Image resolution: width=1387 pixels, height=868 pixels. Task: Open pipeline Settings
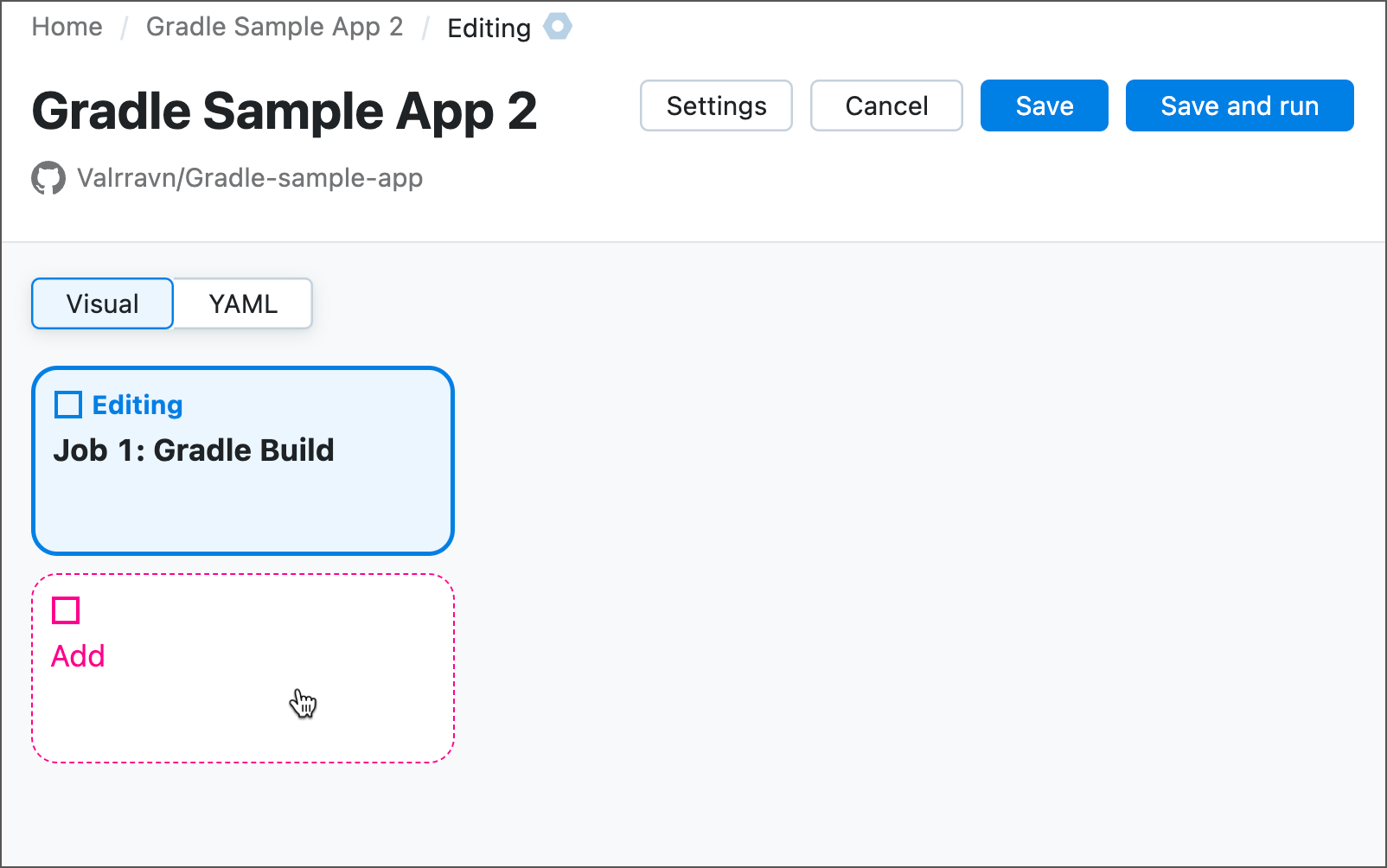pyautogui.click(x=716, y=105)
